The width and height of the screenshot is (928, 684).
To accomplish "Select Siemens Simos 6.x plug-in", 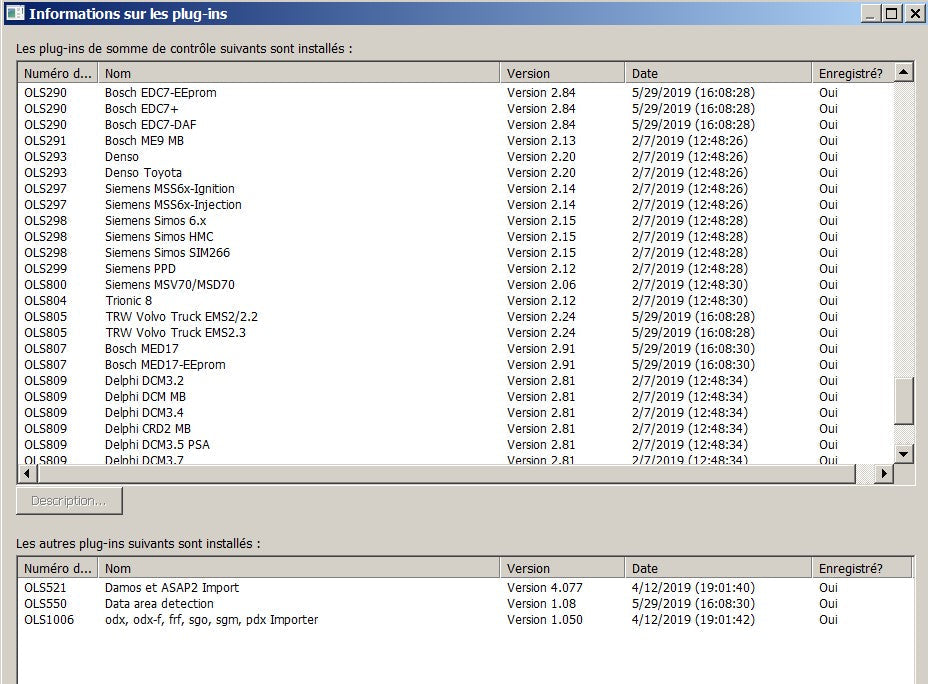I will click(456, 221).
